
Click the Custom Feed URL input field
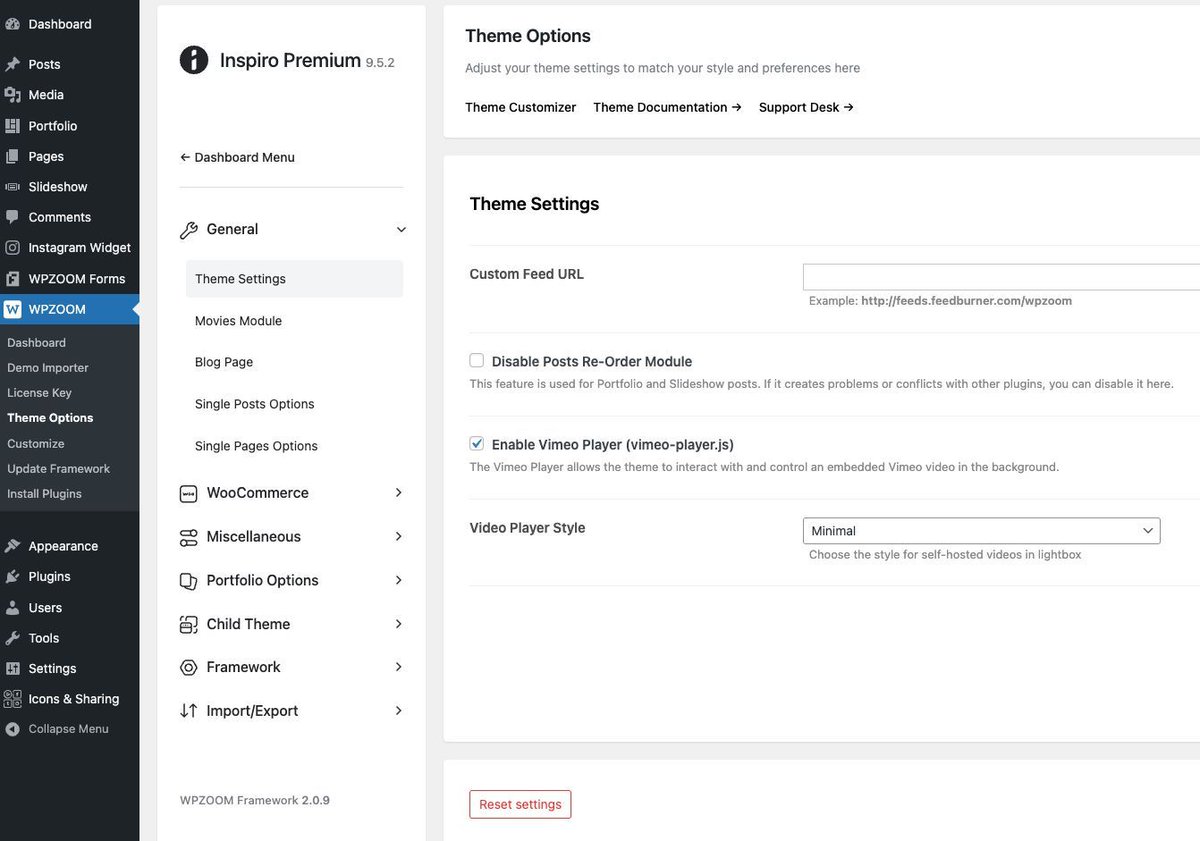click(1001, 277)
